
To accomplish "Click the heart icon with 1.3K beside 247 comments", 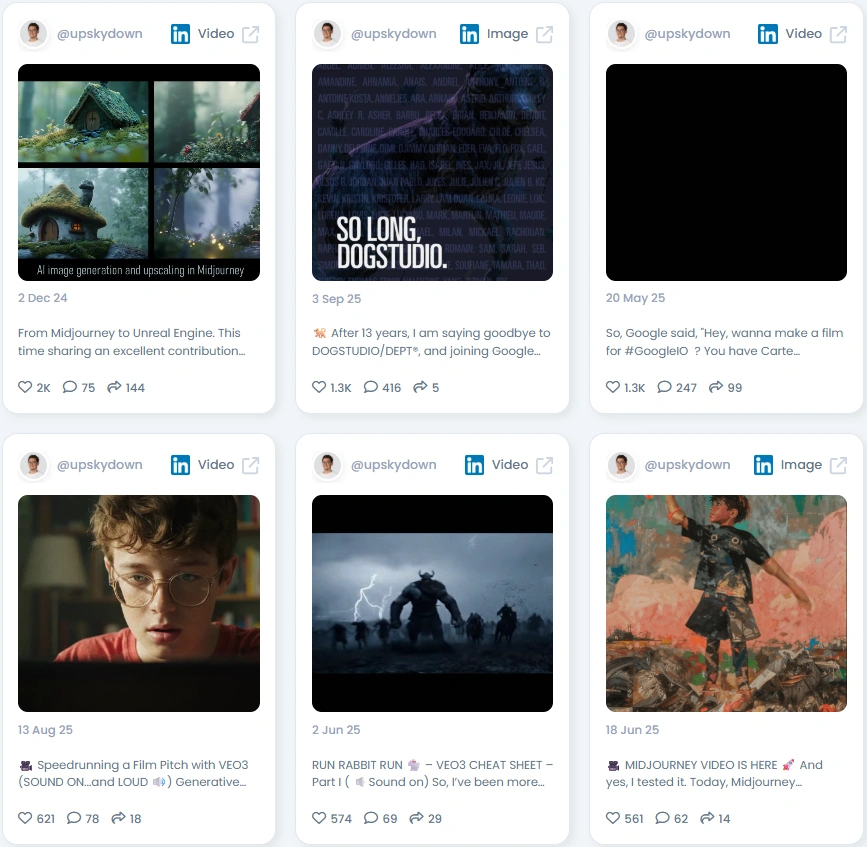I will click(x=613, y=387).
